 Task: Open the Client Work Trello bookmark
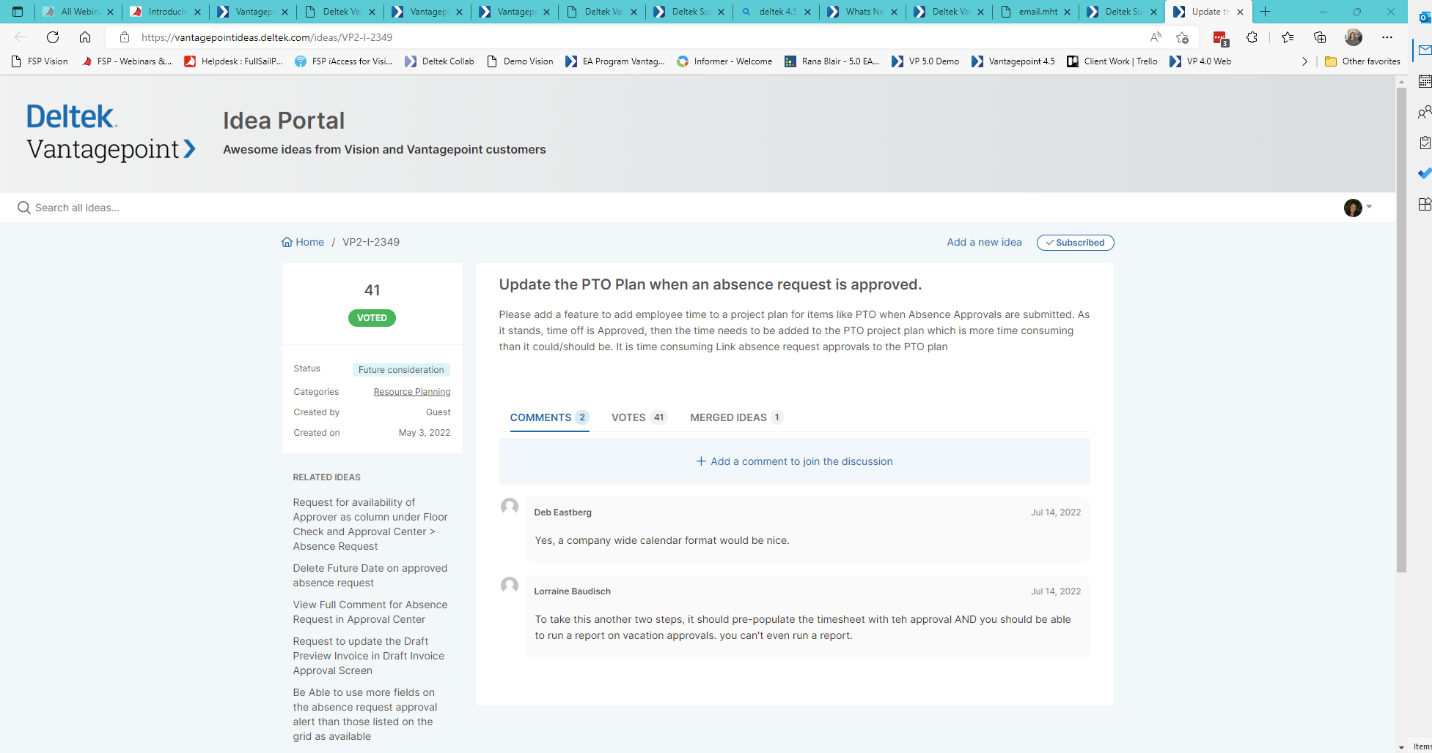click(1112, 61)
